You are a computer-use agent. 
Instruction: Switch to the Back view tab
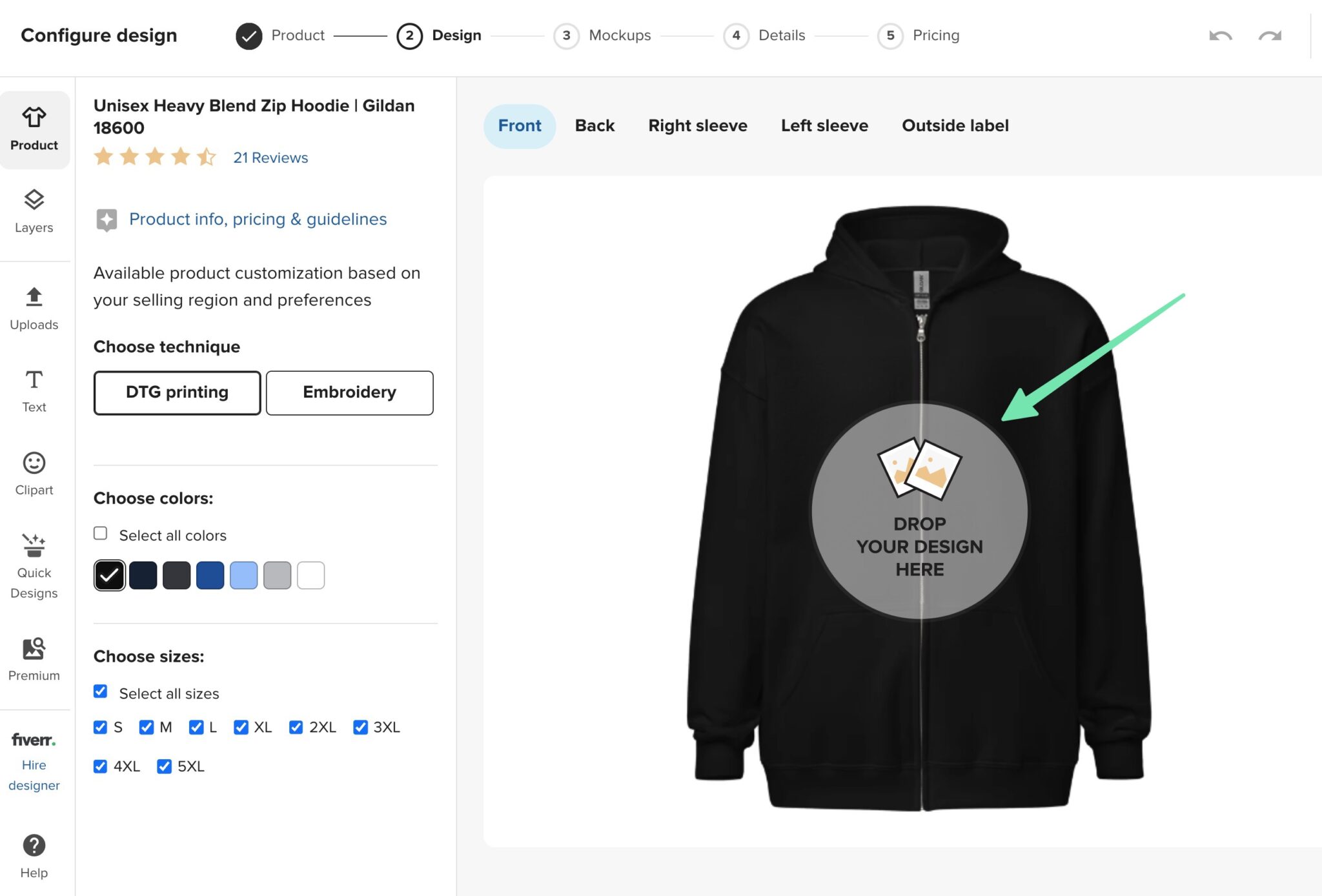pyautogui.click(x=595, y=125)
